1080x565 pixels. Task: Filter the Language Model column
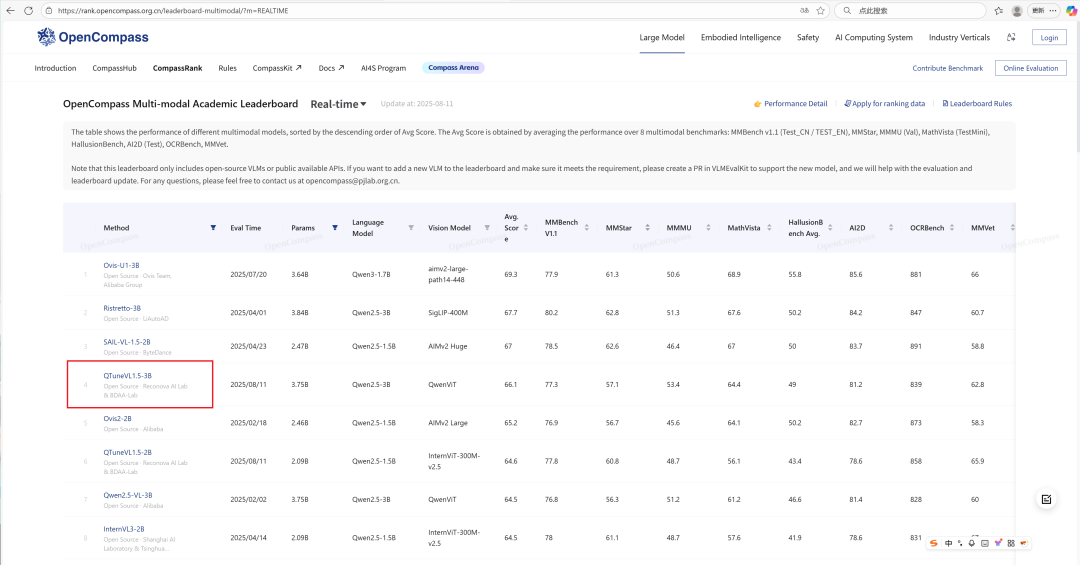[x=411, y=227]
